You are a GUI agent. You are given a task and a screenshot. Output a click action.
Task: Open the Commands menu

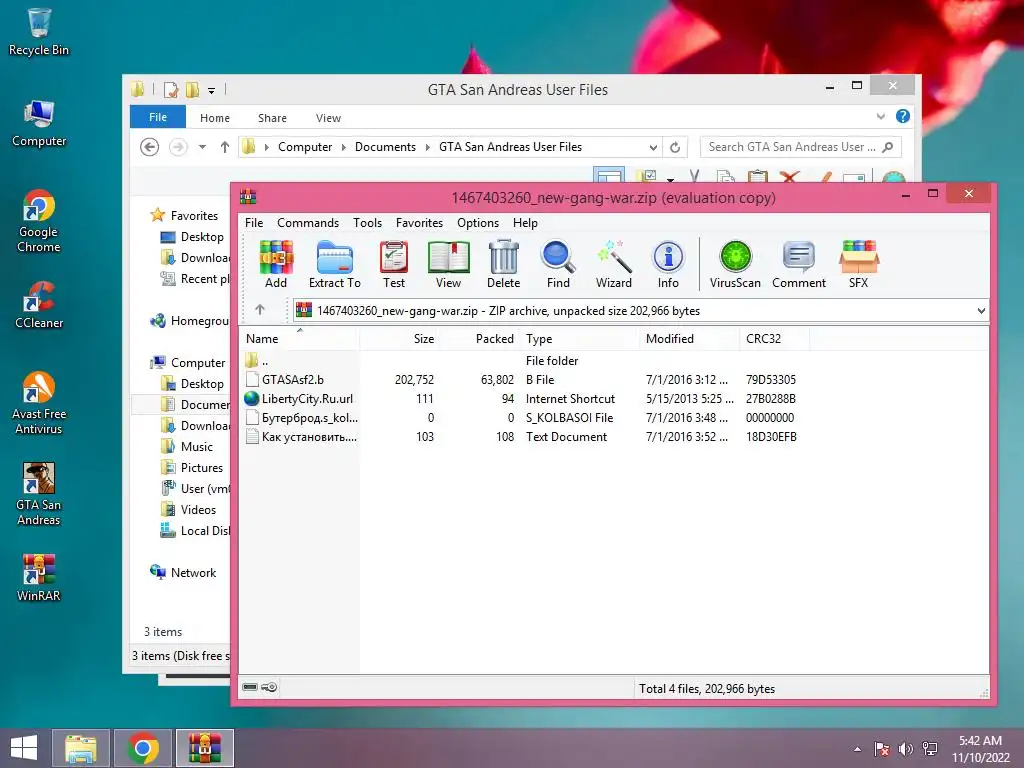tap(308, 223)
